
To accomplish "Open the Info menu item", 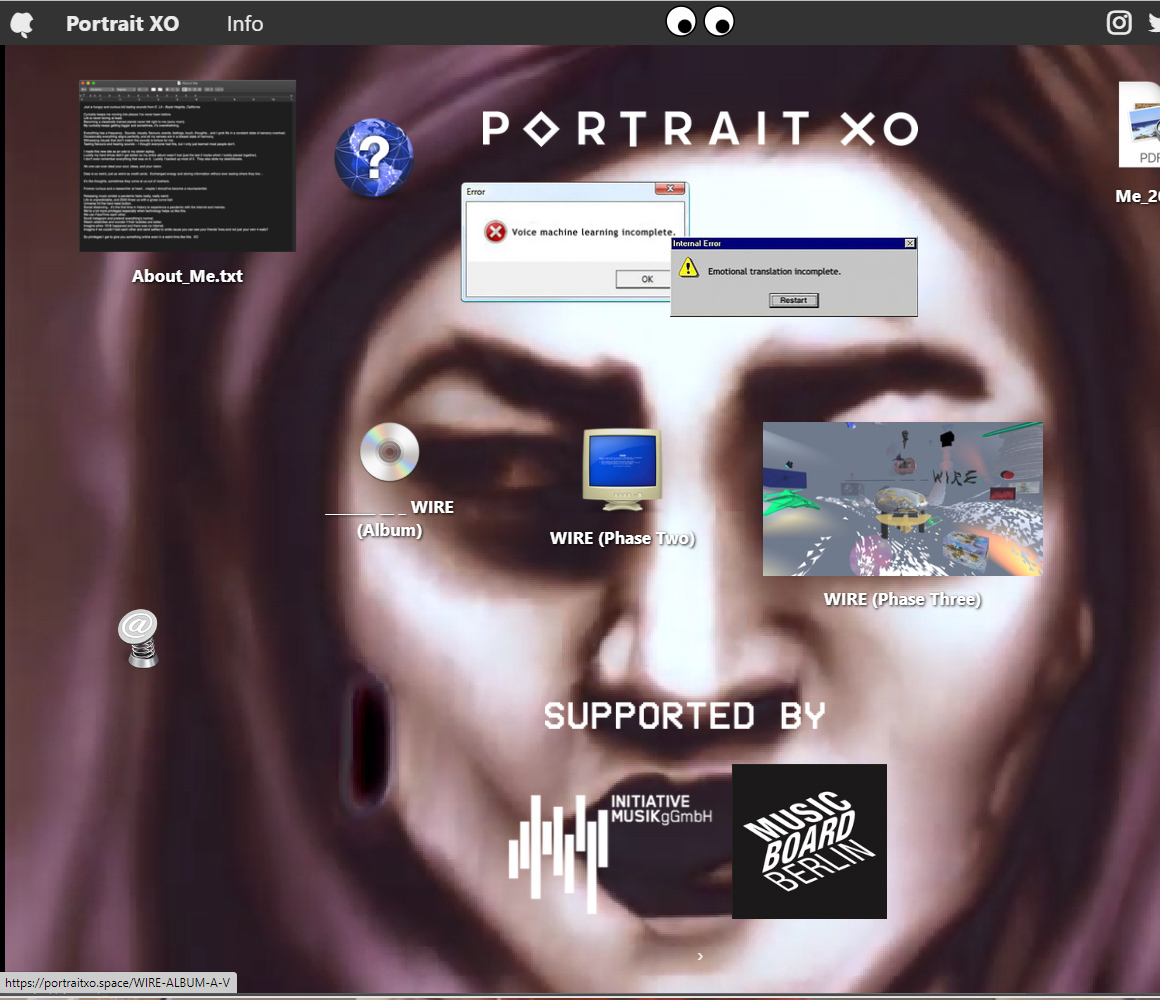I will (x=244, y=23).
